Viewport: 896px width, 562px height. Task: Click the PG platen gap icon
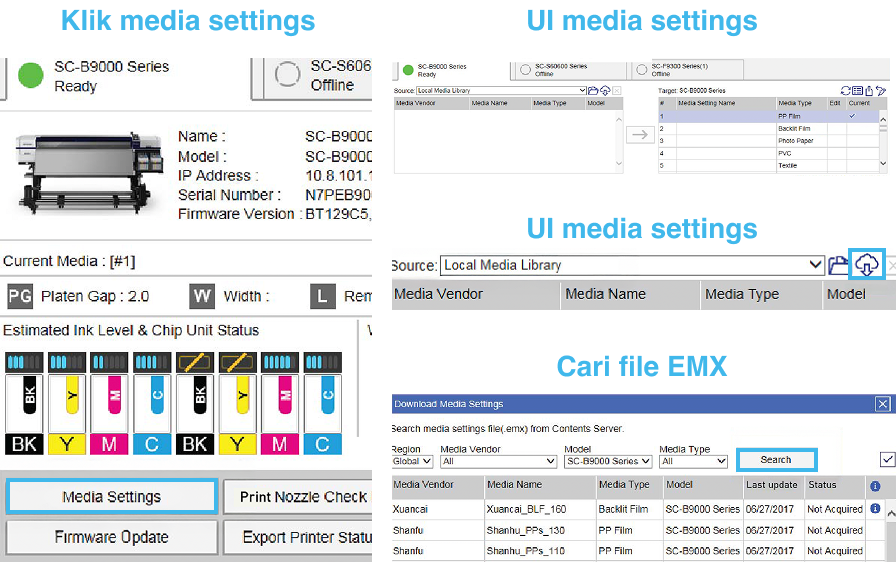click(x=20, y=296)
